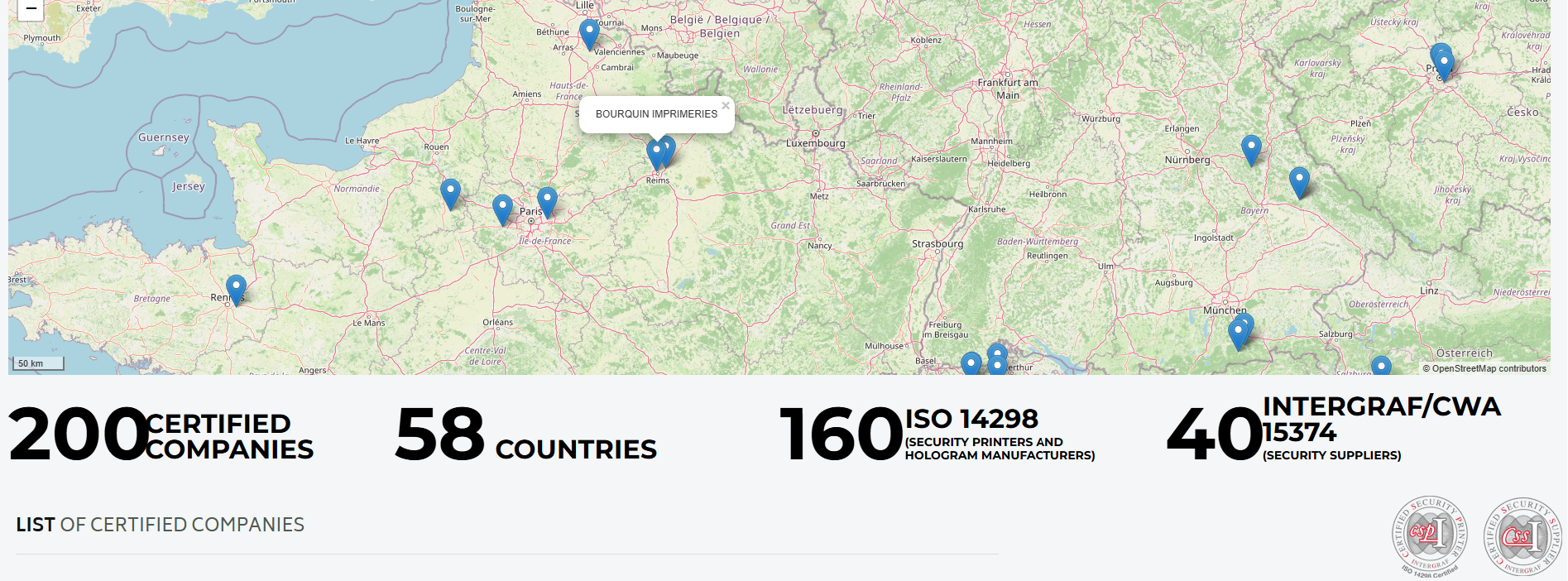Screen dimensions: 1568x581
Task: Open the OpenStreetMap contributors link
Action: (1489, 369)
